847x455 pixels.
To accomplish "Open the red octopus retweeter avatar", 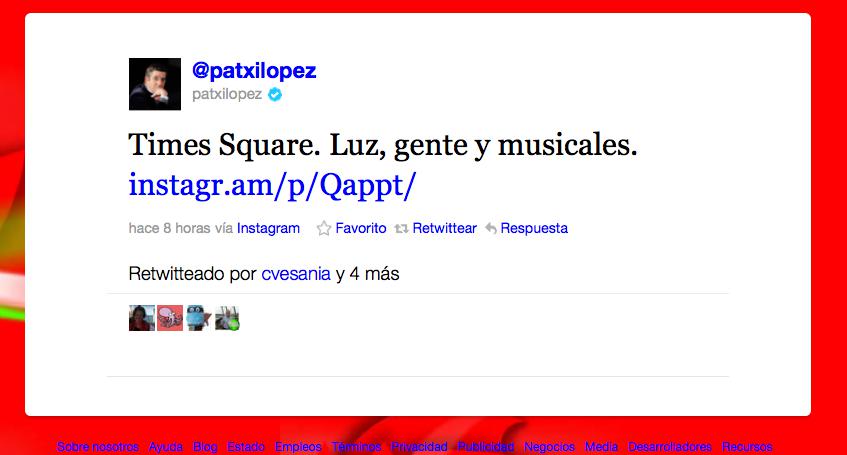I will point(170,318).
